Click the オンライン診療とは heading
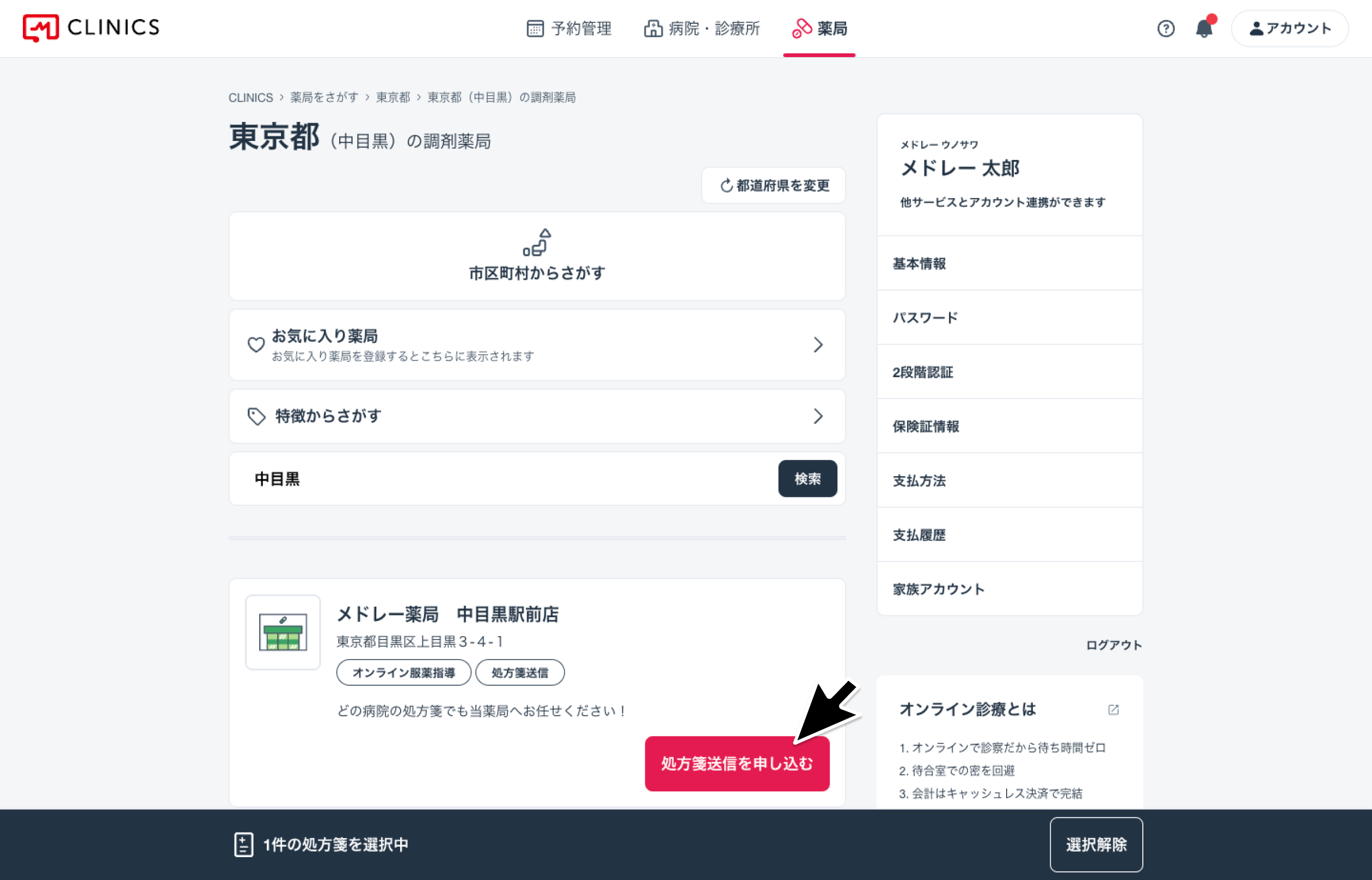The height and width of the screenshot is (880, 1372). pos(968,709)
